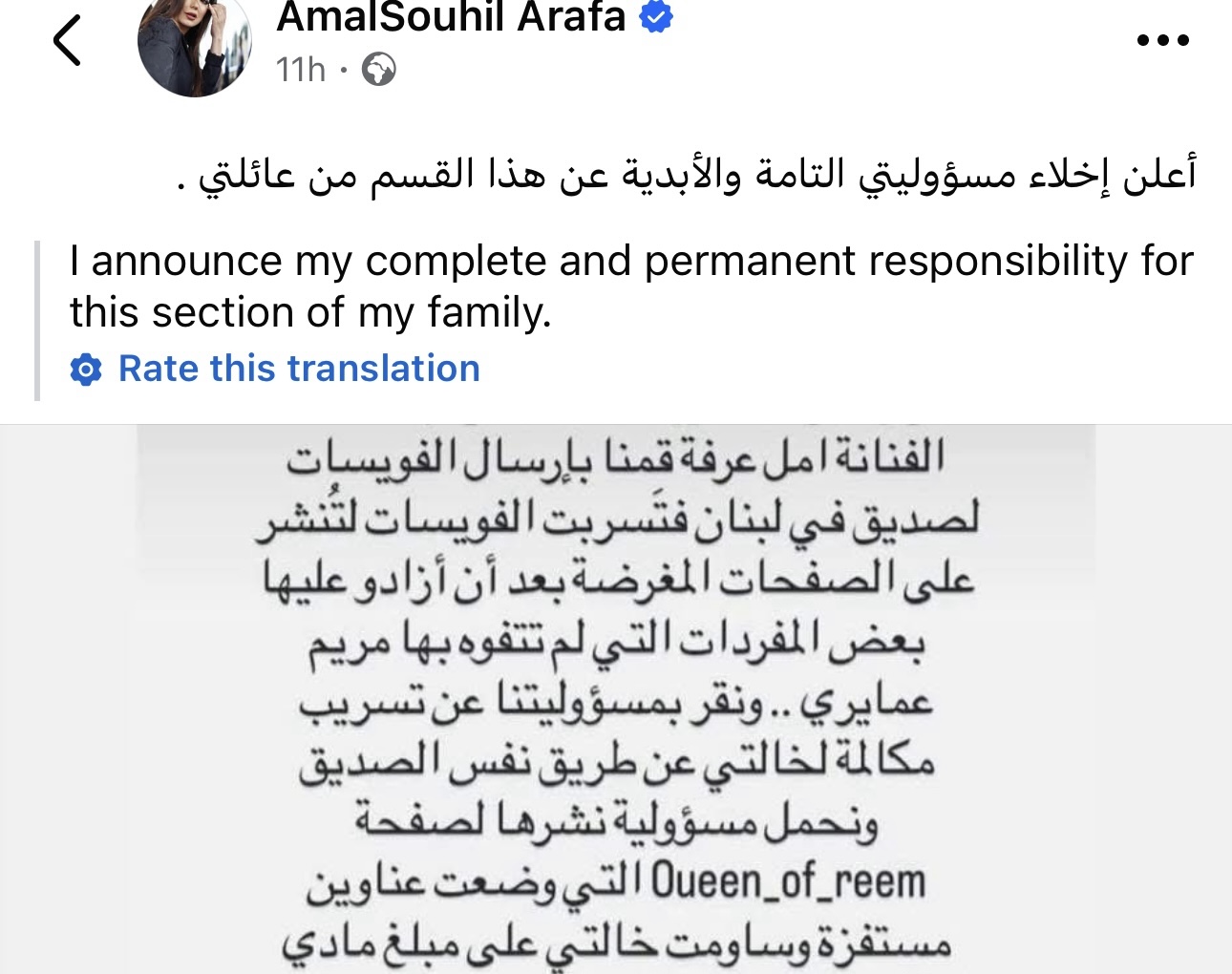Tap the blue verified badge

pos(656,17)
